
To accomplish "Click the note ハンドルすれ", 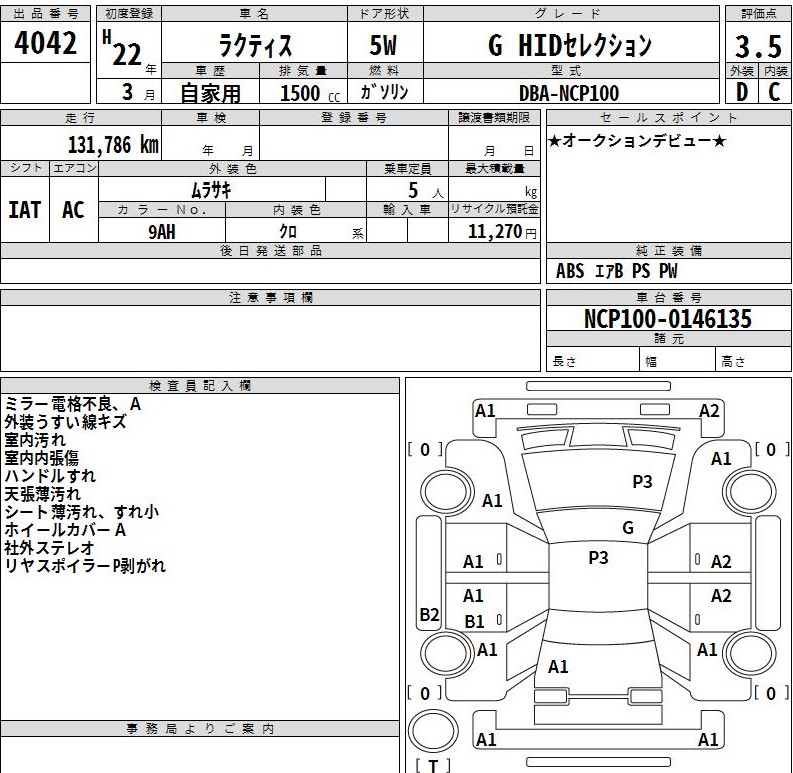I will pos(50,476).
